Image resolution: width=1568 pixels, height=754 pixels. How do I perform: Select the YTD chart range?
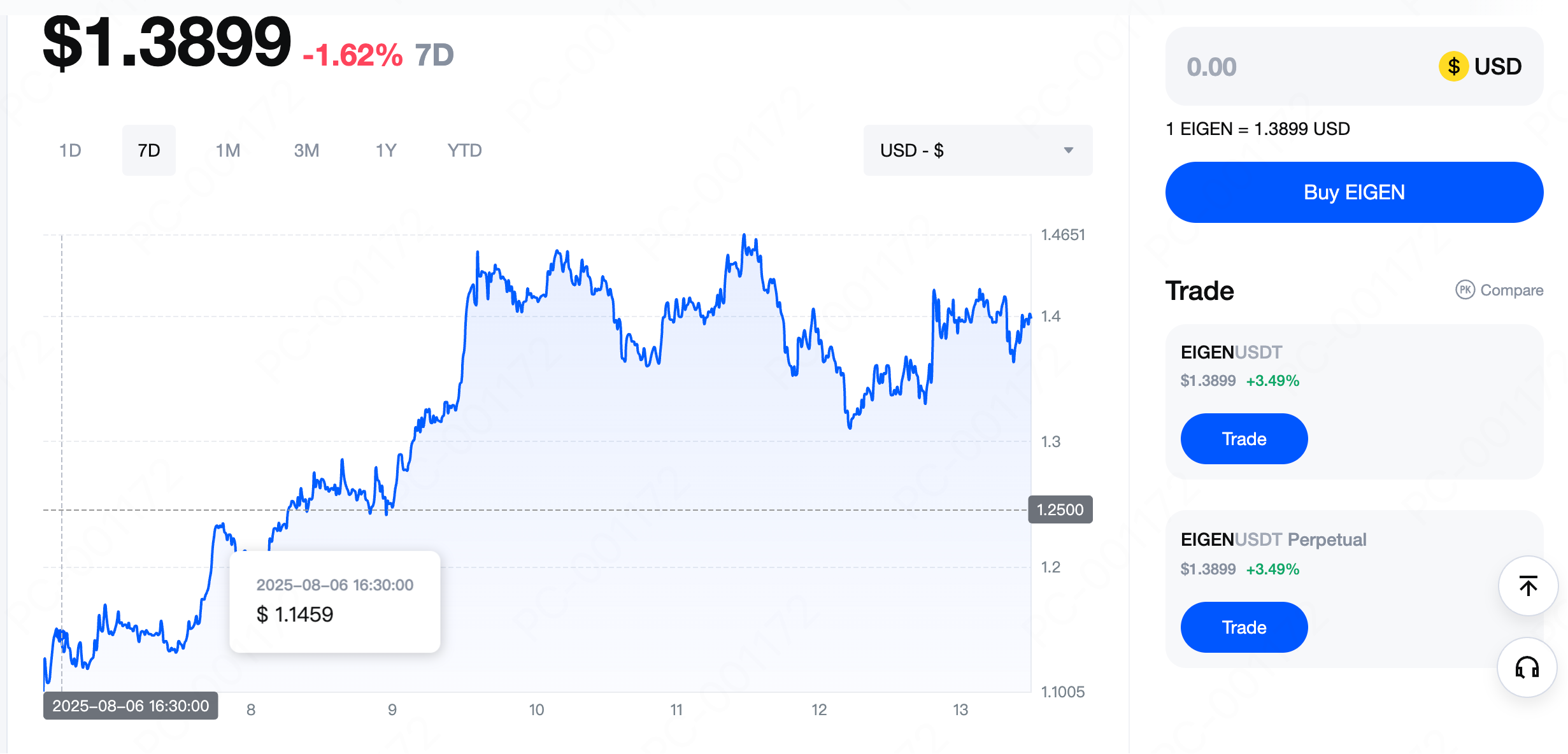(x=464, y=150)
